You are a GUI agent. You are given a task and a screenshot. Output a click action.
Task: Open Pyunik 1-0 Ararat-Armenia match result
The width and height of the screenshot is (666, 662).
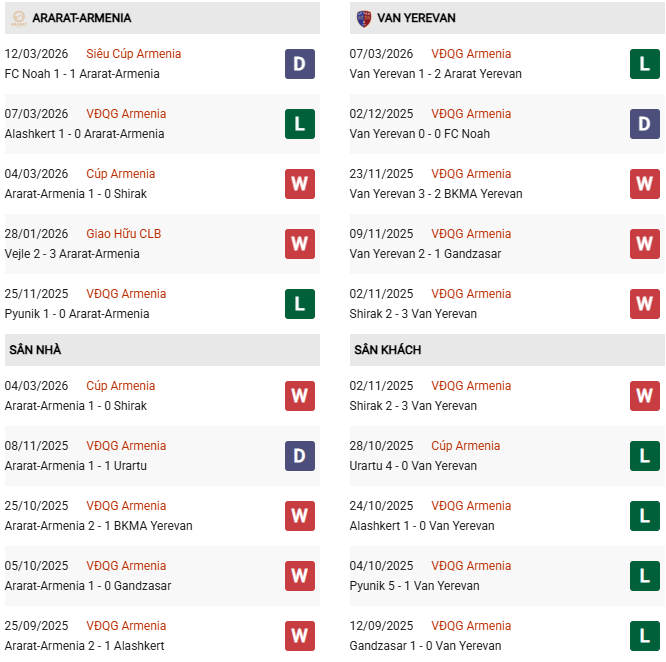tap(77, 314)
